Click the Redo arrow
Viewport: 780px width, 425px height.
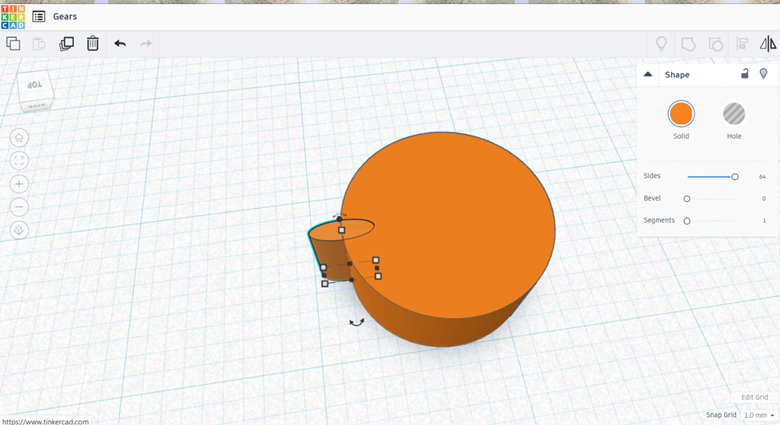pos(146,44)
